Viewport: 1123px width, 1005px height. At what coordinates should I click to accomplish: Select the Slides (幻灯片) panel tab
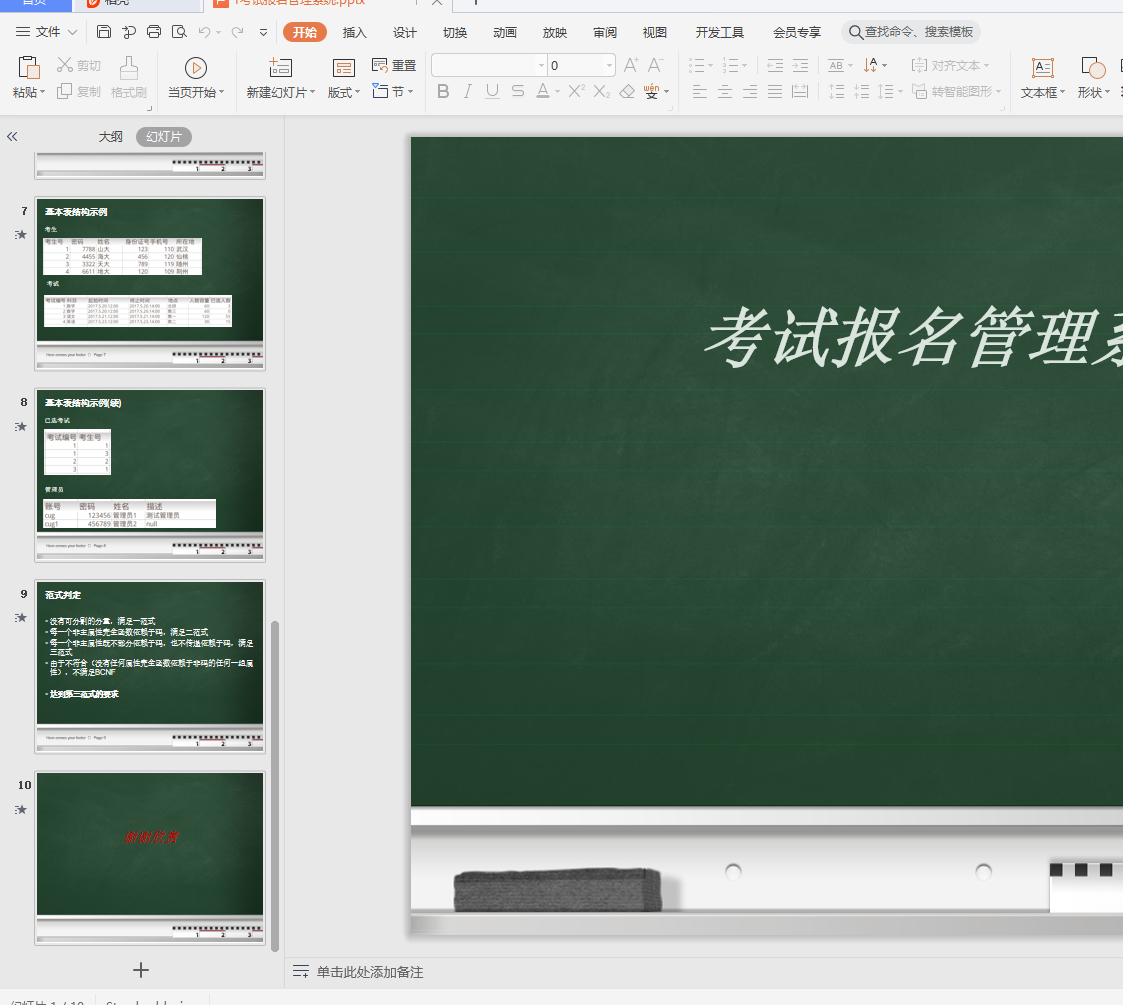click(x=164, y=136)
